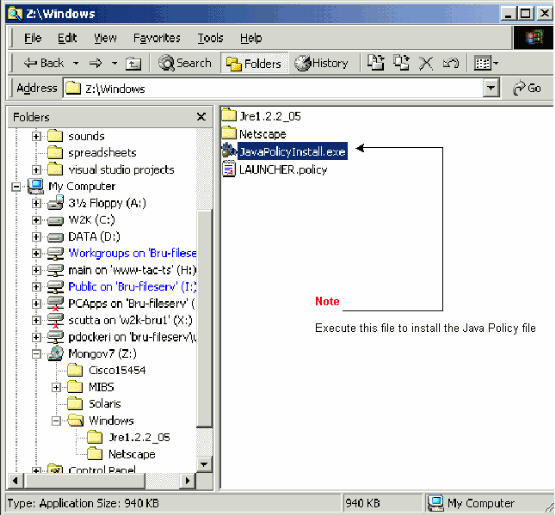Click the My Computer tree icon

point(36,186)
